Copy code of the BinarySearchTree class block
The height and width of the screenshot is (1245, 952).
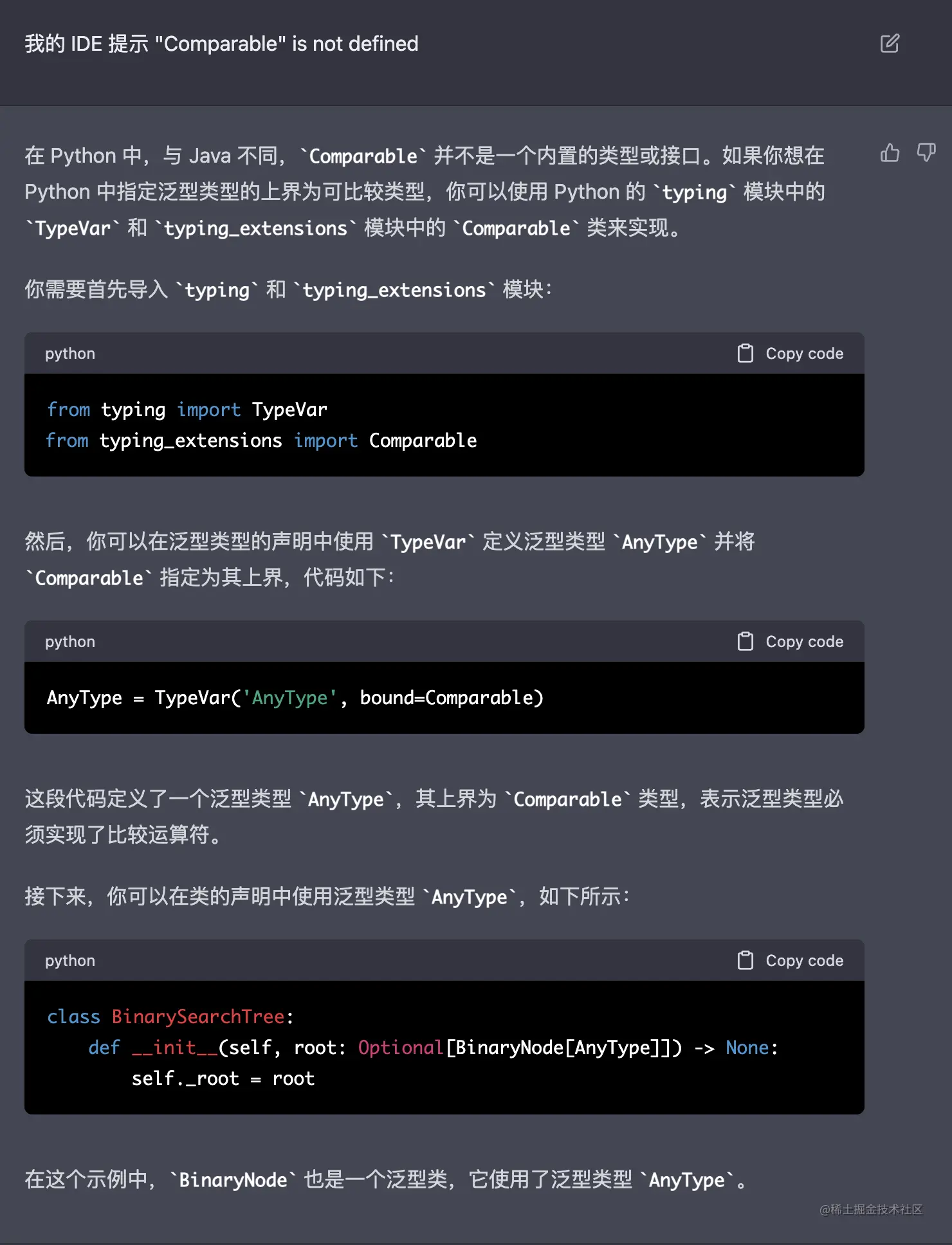(804, 960)
